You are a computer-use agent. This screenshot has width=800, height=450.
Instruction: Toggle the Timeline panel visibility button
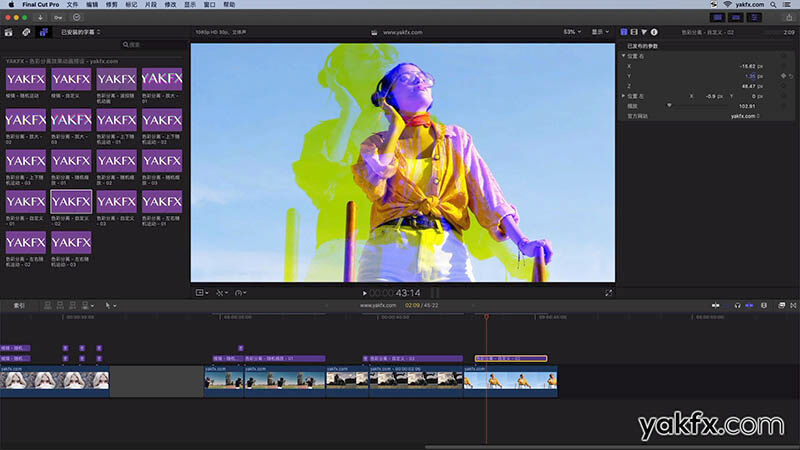(736, 17)
